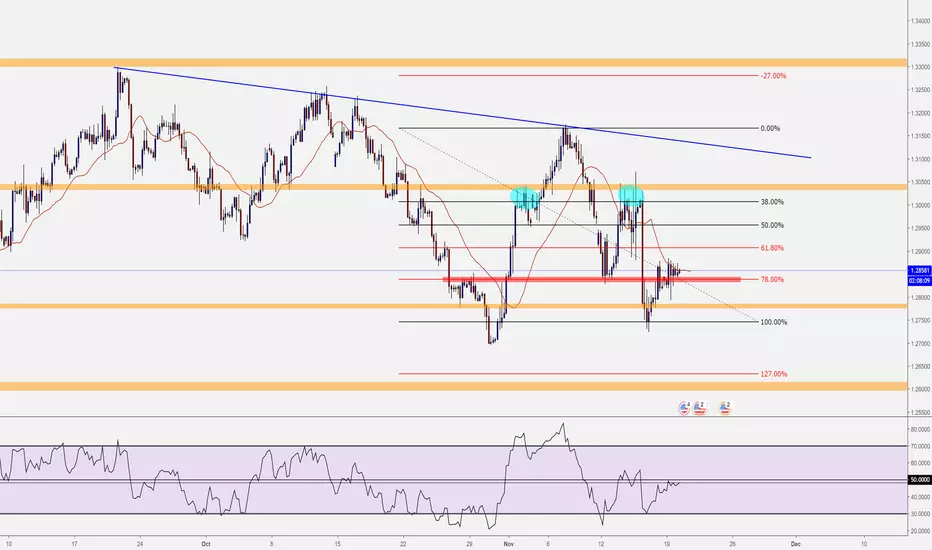Click the US economic event icon numbered 4
The height and width of the screenshot is (550, 932).
[684, 408]
